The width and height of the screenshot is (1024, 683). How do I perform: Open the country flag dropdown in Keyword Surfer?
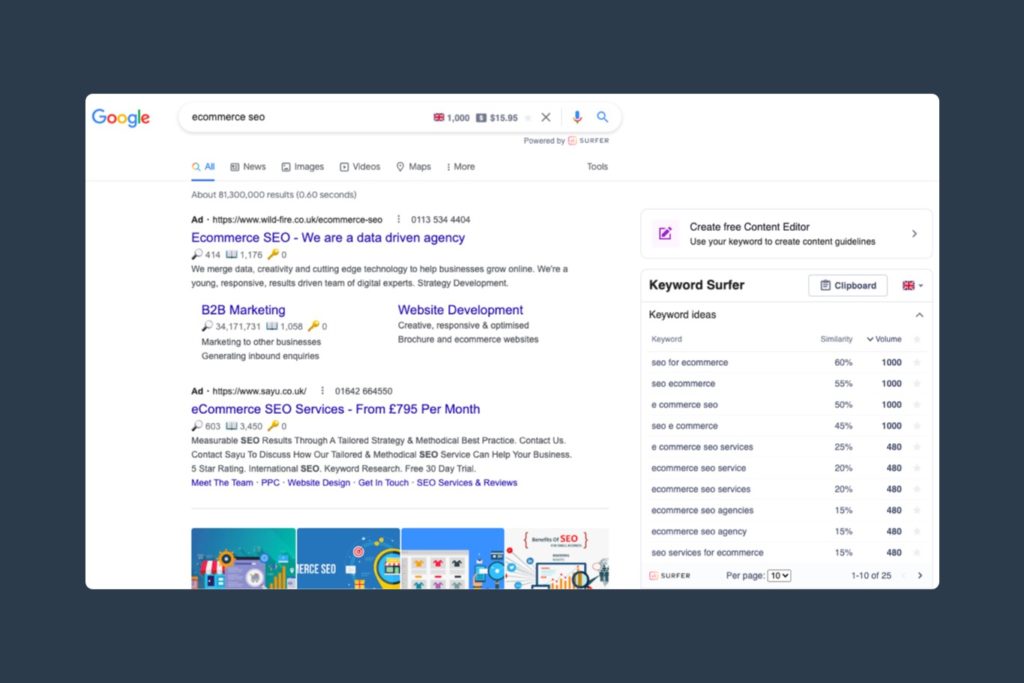(912, 286)
